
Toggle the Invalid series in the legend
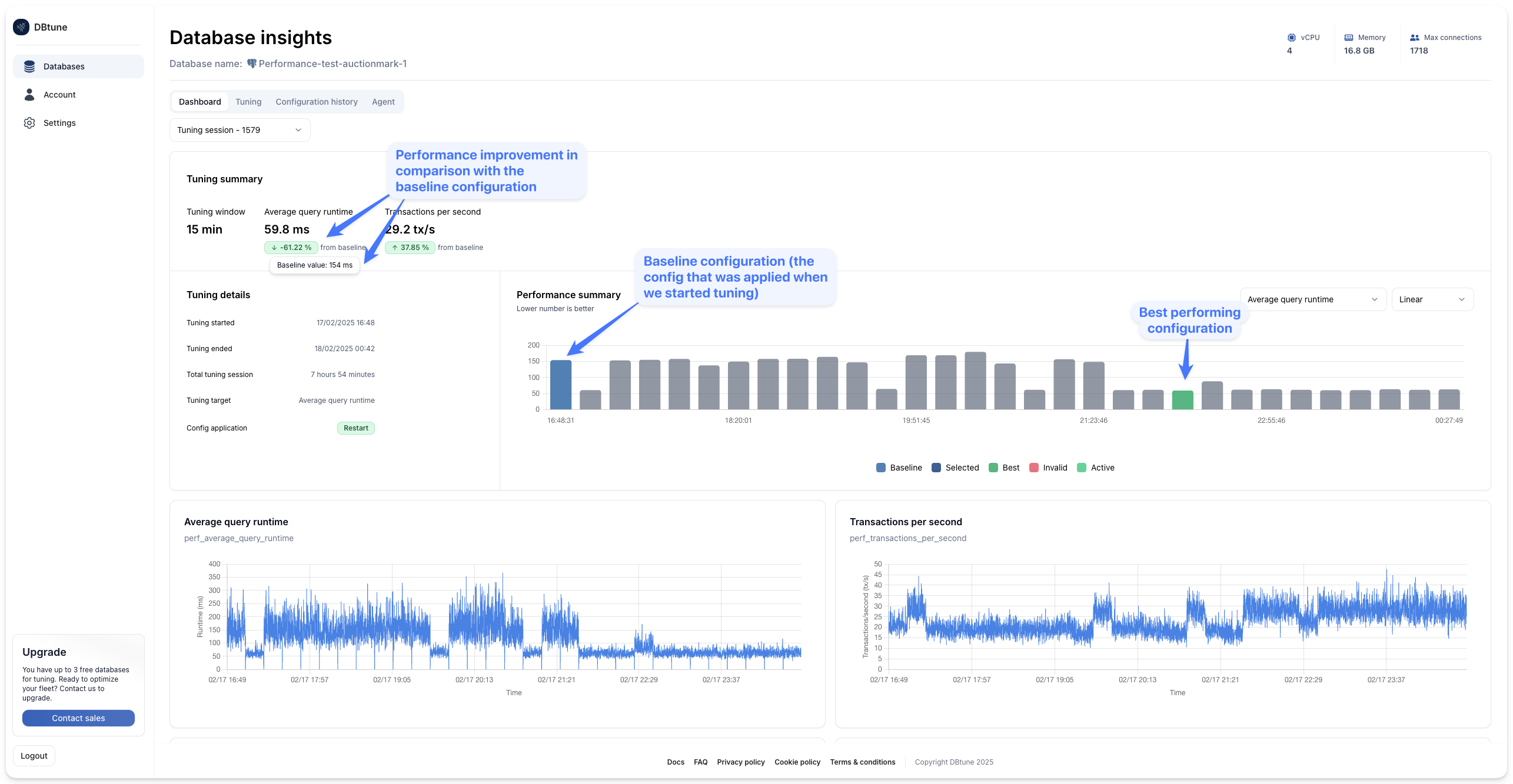1048,468
